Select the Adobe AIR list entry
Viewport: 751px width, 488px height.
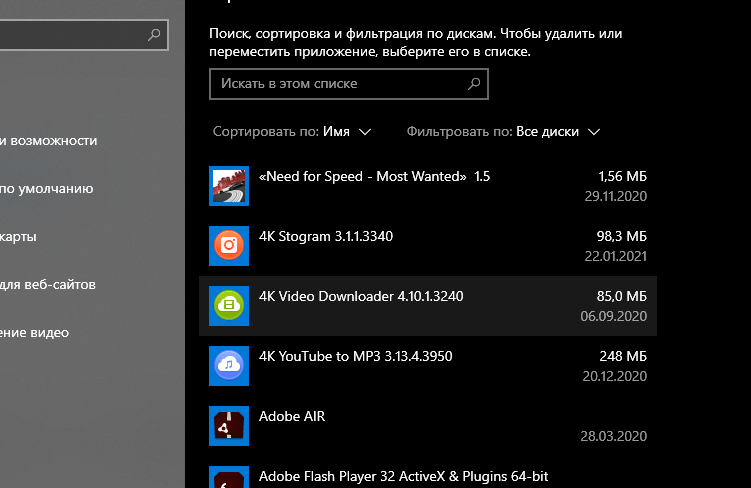tap(428, 426)
